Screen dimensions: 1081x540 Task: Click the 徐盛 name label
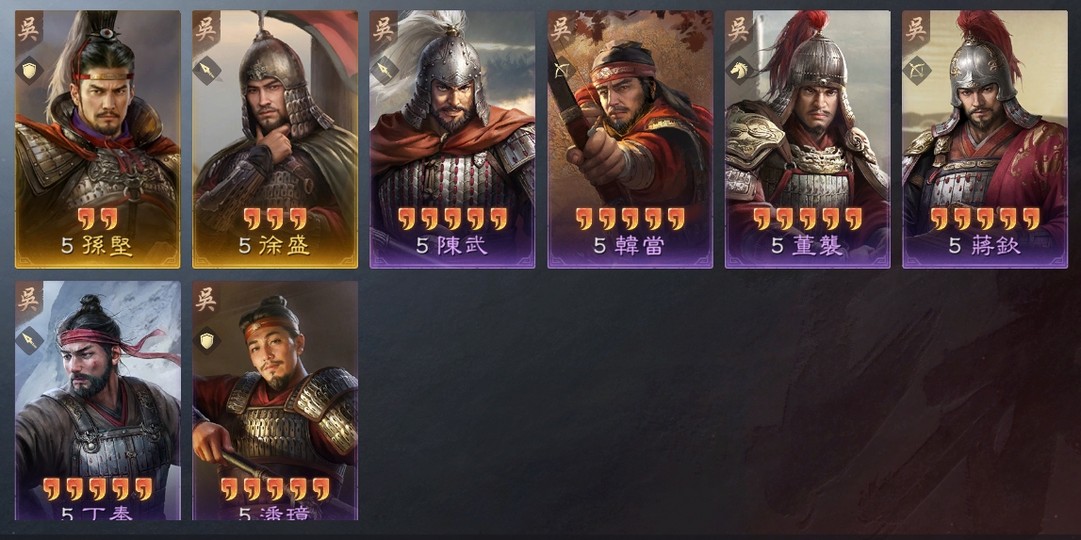[274, 246]
